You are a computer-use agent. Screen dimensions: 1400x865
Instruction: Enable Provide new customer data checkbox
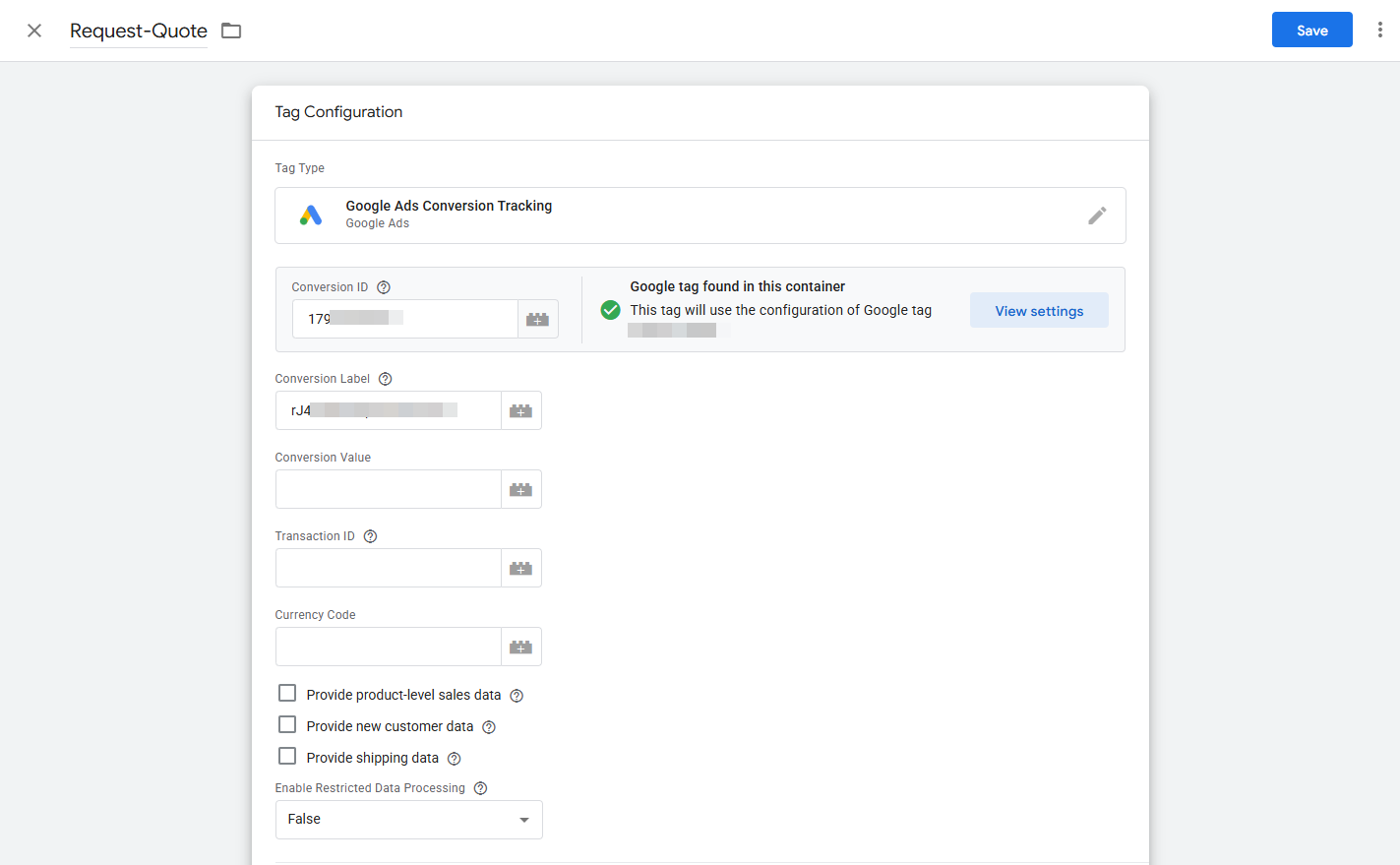[x=287, y=725]
